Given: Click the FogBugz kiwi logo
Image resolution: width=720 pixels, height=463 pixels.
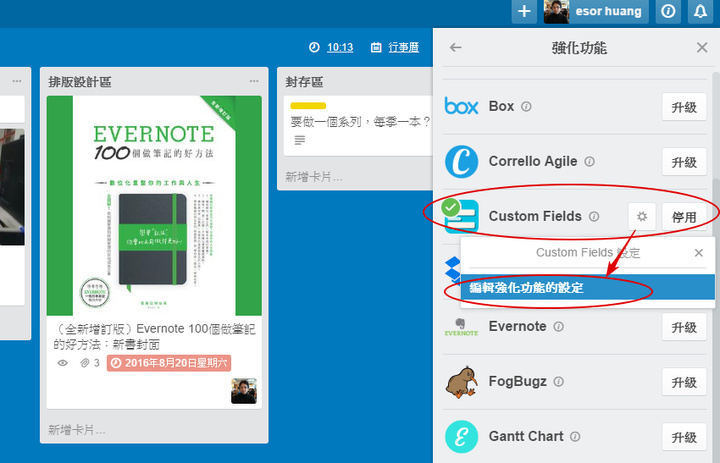Looking at the screenshot, I should click(462, 382).
